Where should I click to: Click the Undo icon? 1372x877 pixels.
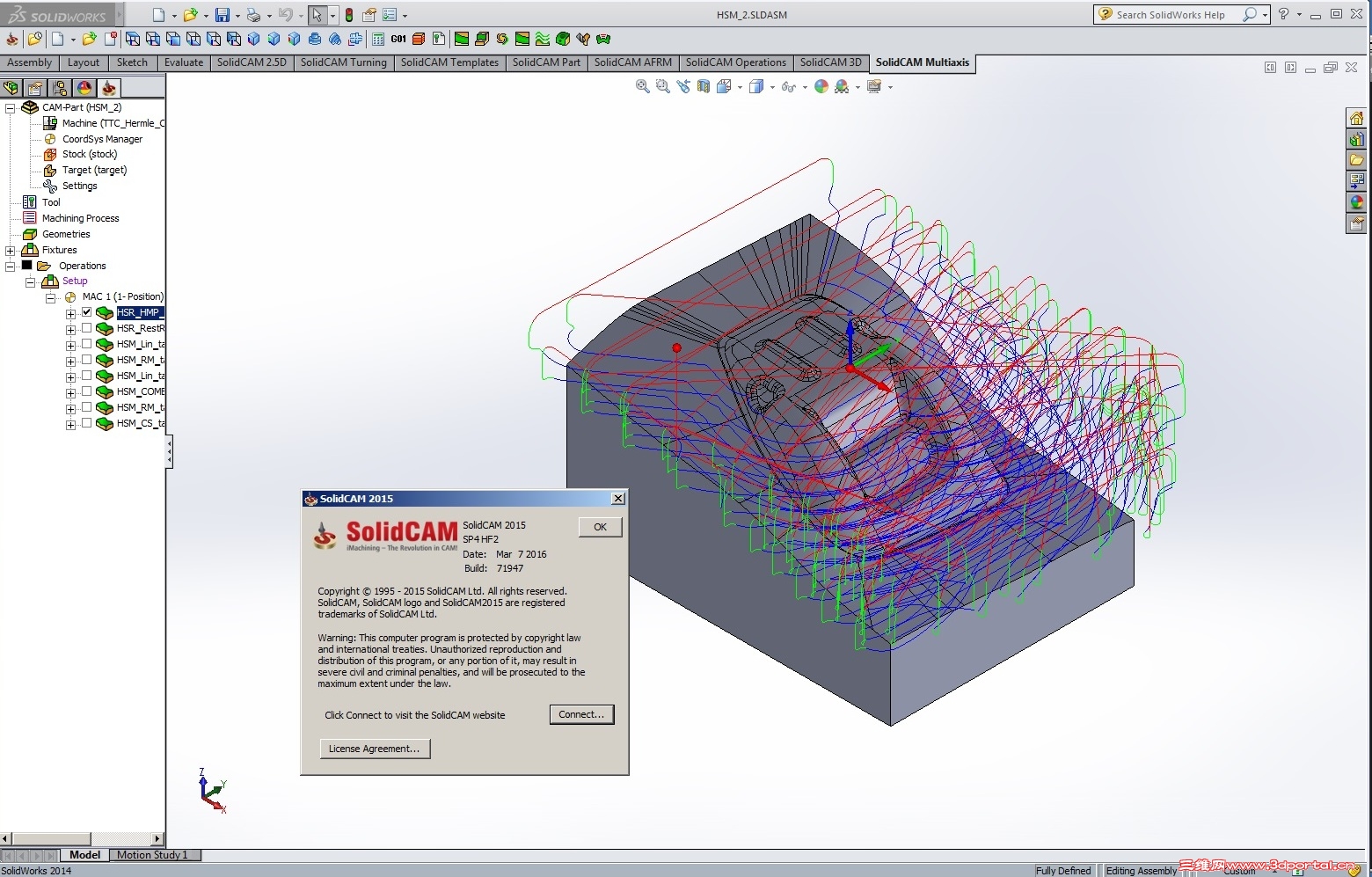pos(285,15)
